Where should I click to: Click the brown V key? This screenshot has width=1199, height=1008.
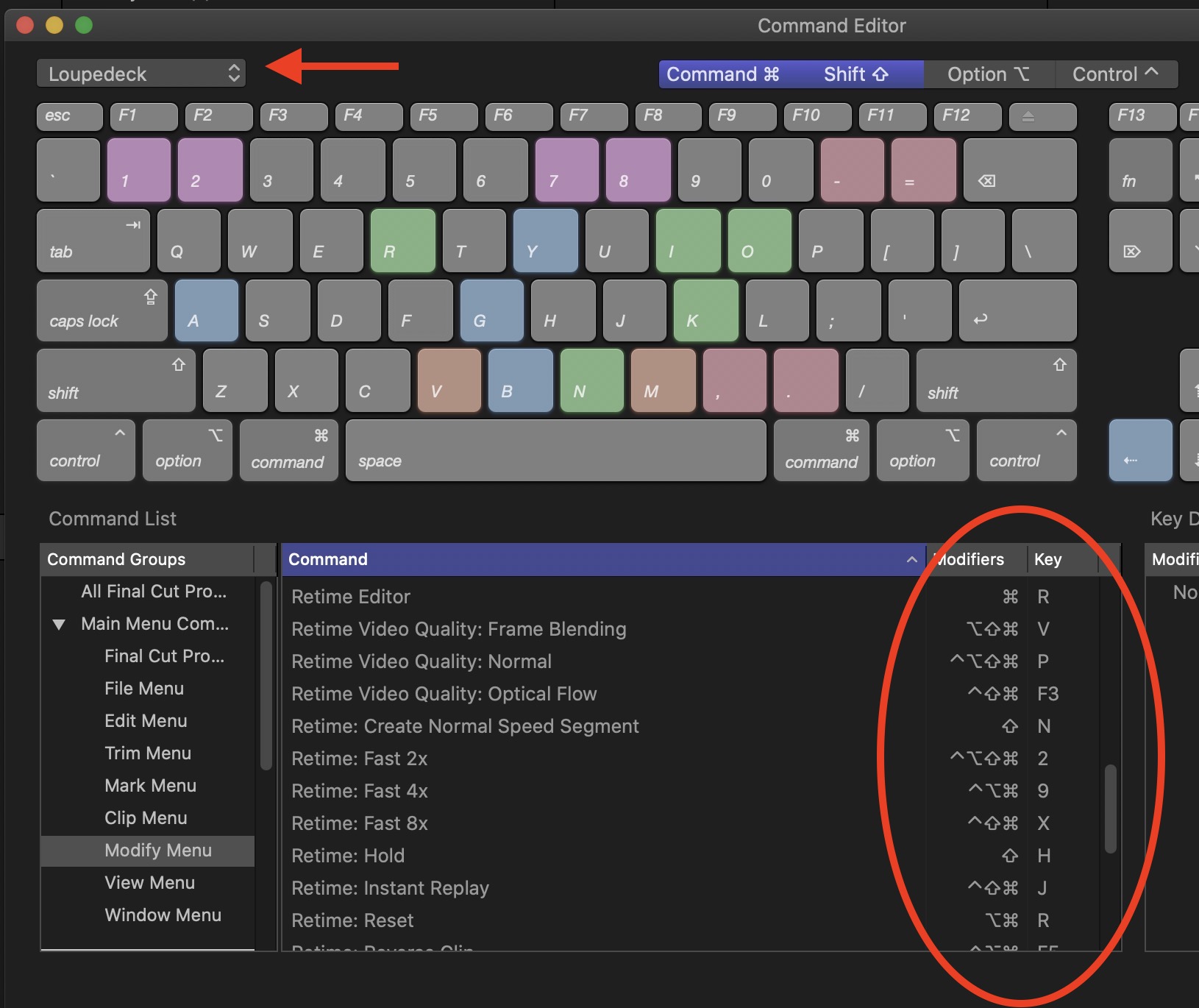pyautogui.click(x=449, y=380)
